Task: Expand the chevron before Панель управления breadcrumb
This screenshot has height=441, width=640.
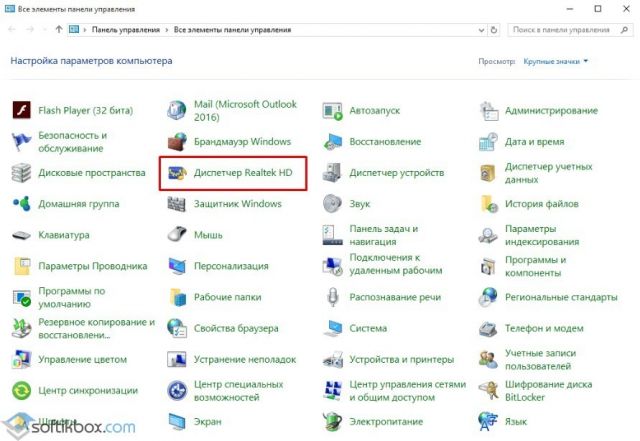Action: (85, 30)
